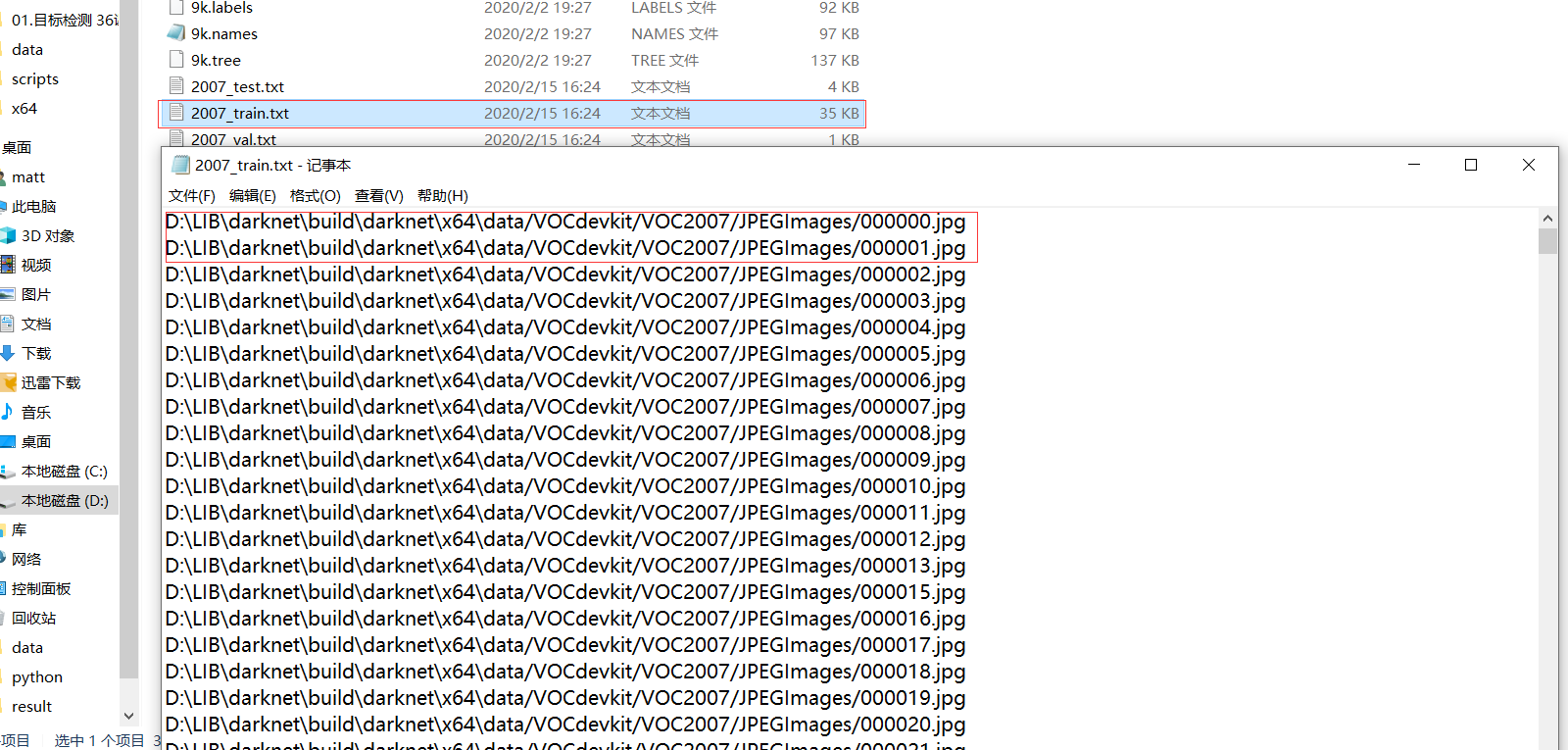Select 此电脑 in the navigation pane
The width and height of the screenshot is (1568, 750).
[34, 206]
